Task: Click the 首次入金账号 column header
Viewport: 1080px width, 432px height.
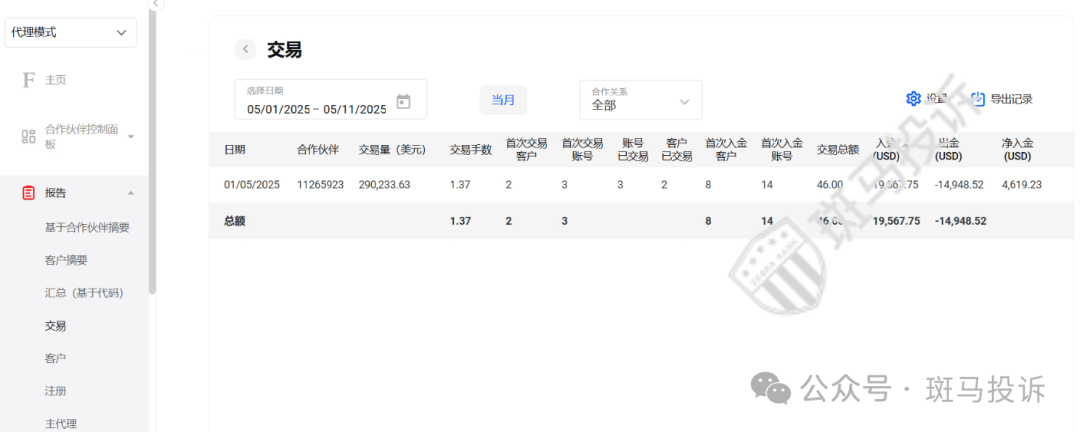Action: pyautogui.click(x=782, y=150)
